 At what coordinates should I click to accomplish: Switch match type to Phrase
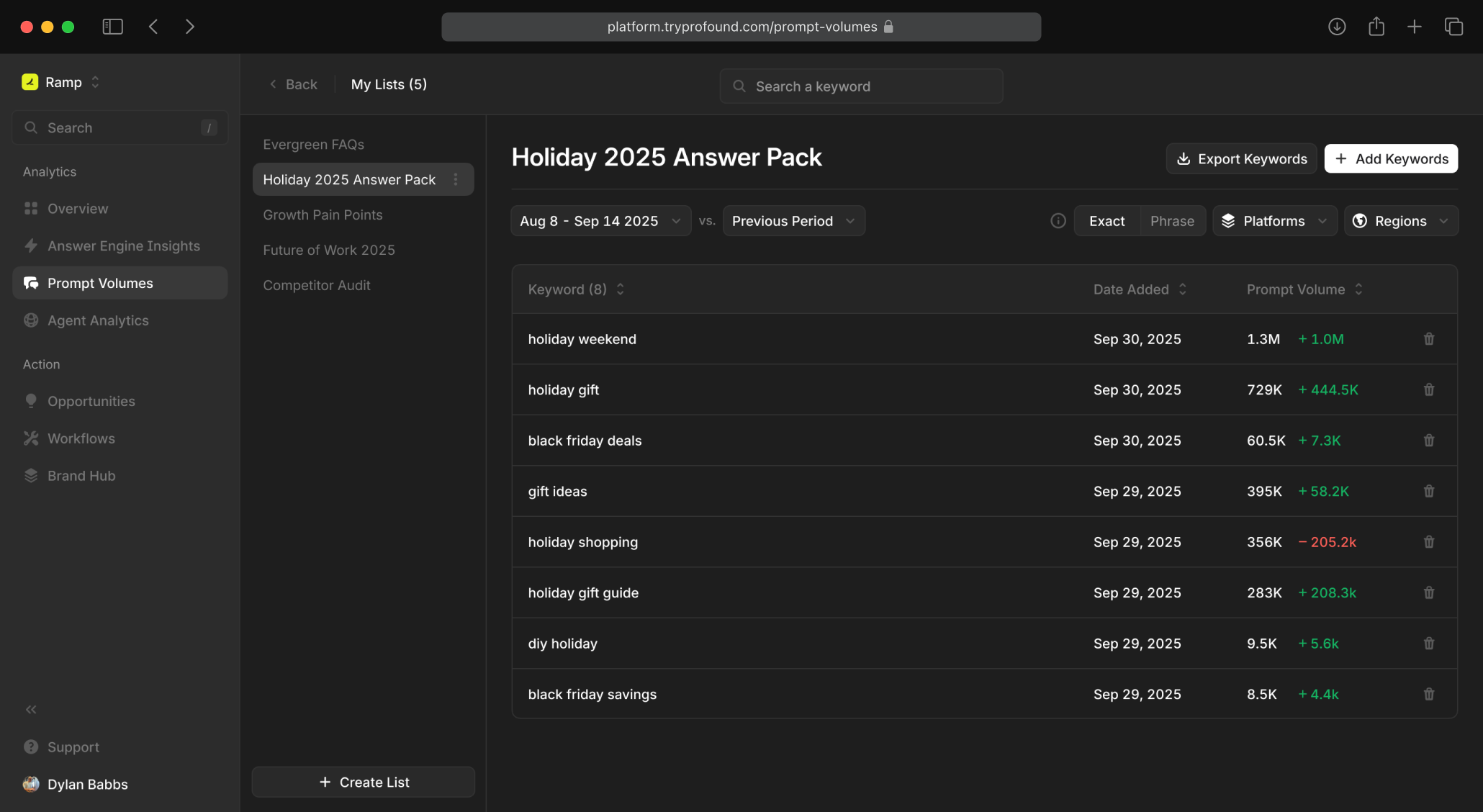1172,221
